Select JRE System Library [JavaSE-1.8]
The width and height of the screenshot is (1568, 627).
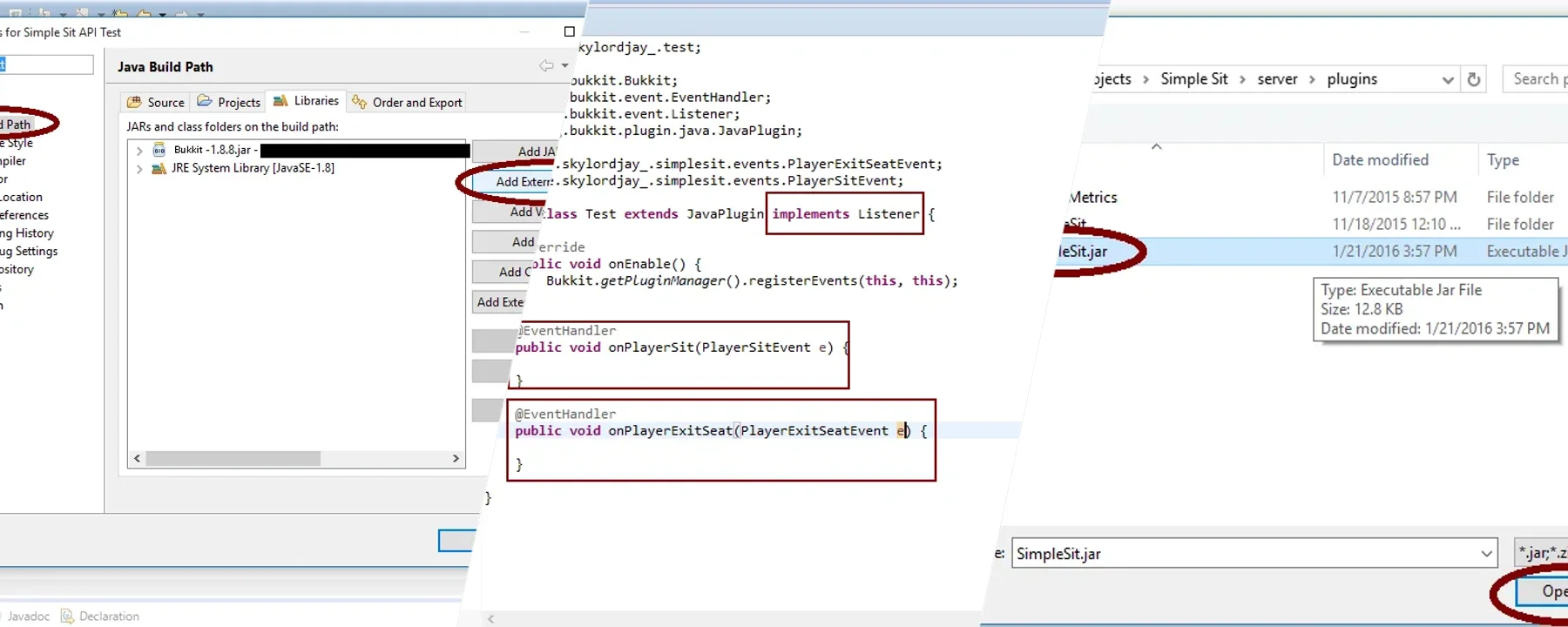(253, 168)
